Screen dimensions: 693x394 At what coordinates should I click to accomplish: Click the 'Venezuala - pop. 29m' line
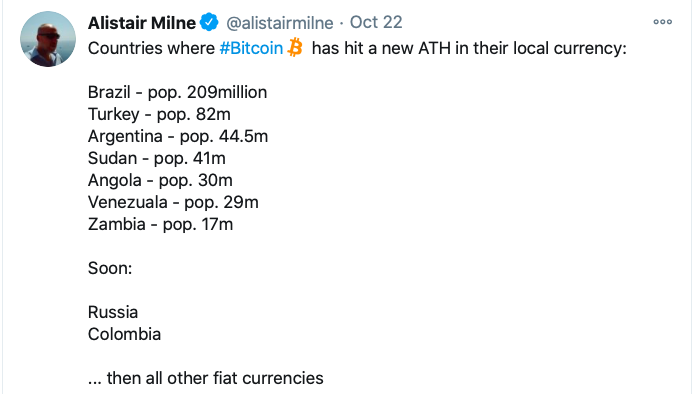[173, 203]
